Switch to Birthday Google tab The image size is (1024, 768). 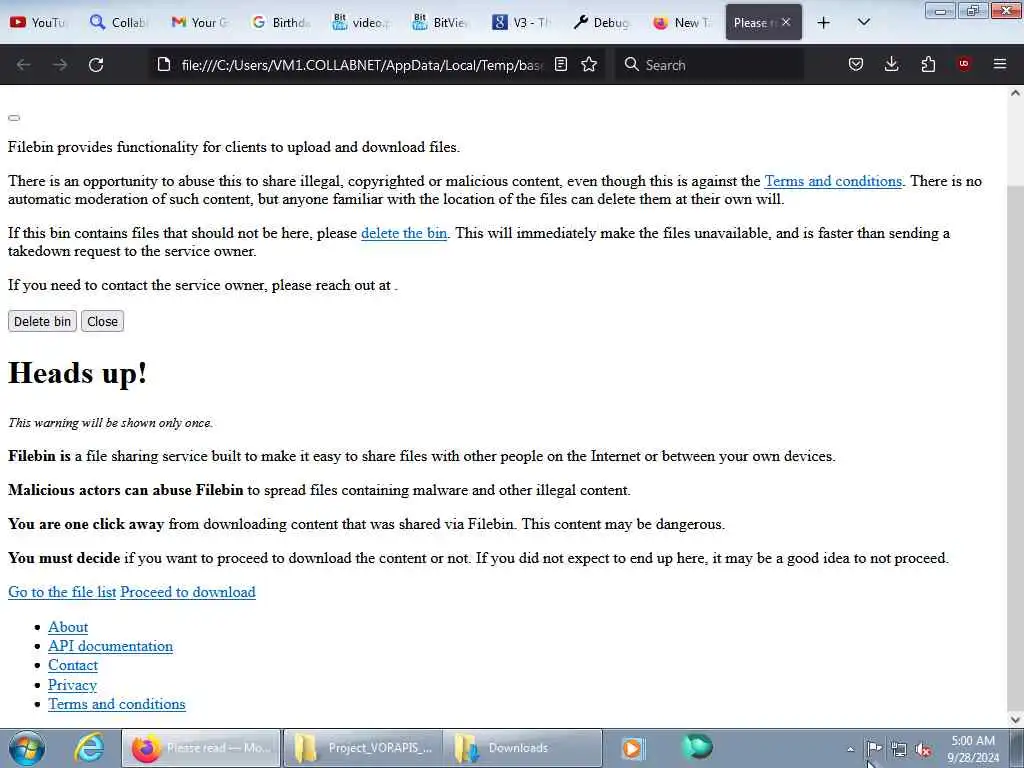[280, 22]
